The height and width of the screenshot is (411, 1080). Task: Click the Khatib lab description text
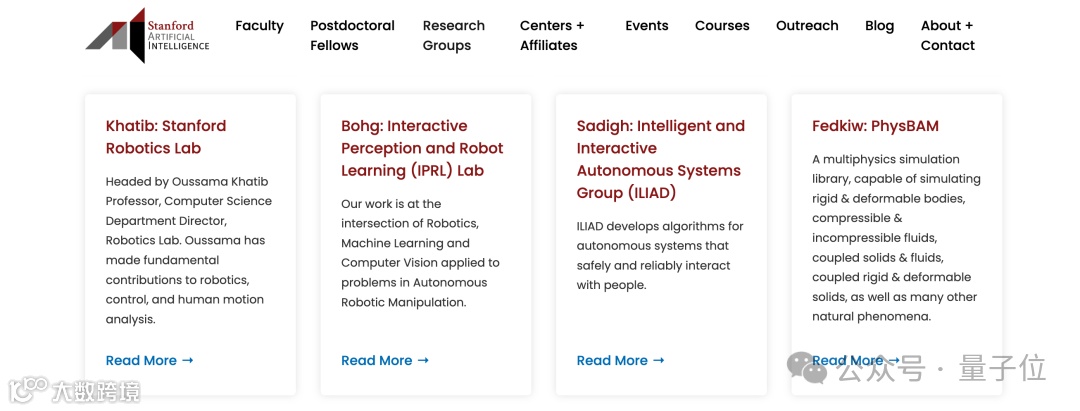[x=188, y=250]
